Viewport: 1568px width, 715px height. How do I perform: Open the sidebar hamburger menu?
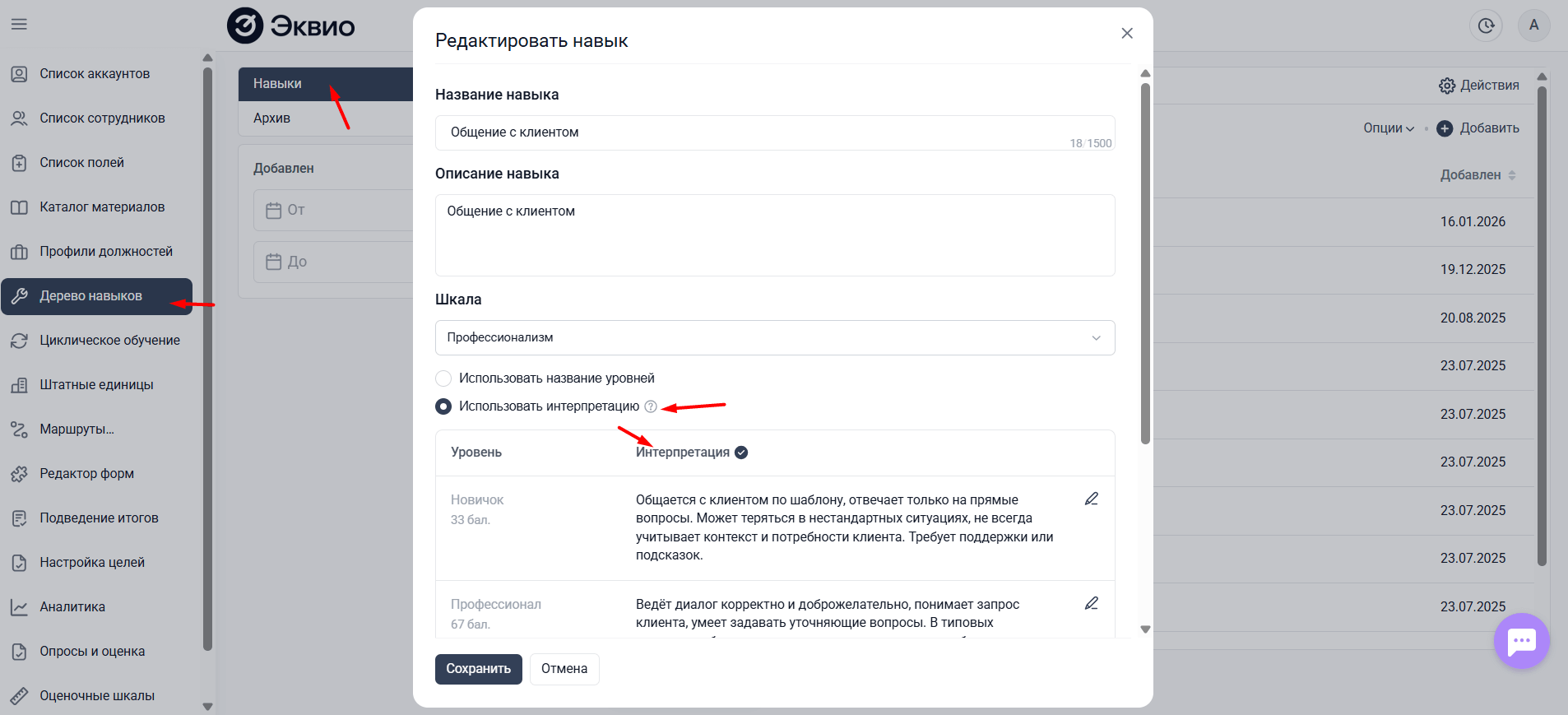[18, 24]
